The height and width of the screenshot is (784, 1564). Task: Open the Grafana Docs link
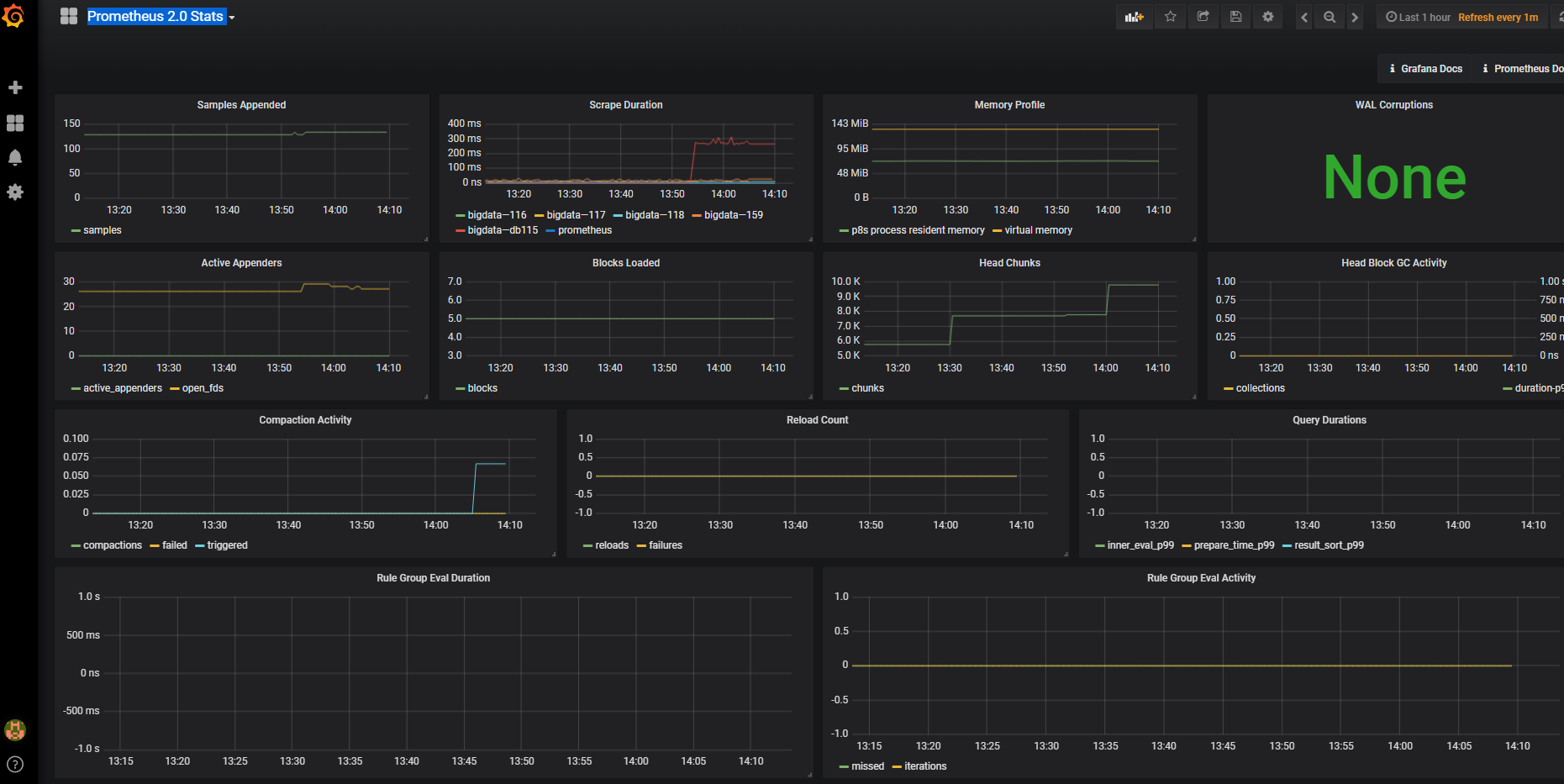click(1425, 69)
